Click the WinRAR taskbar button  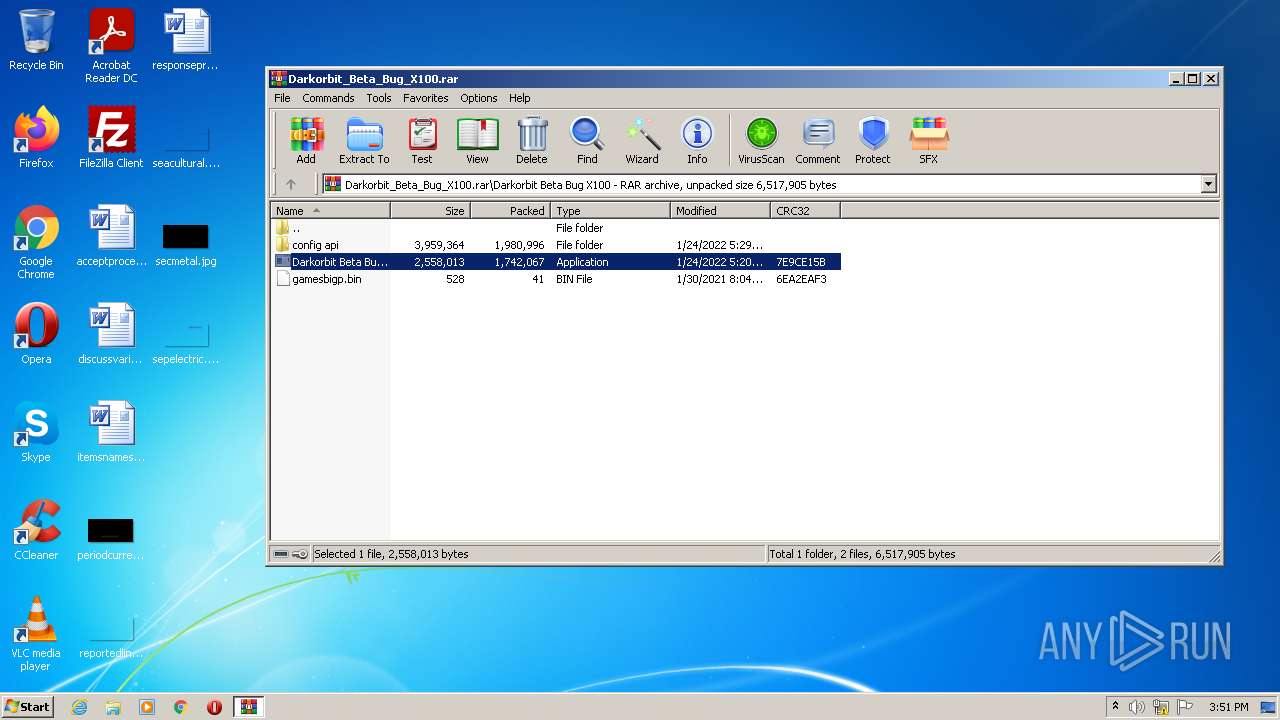point(248,707)
